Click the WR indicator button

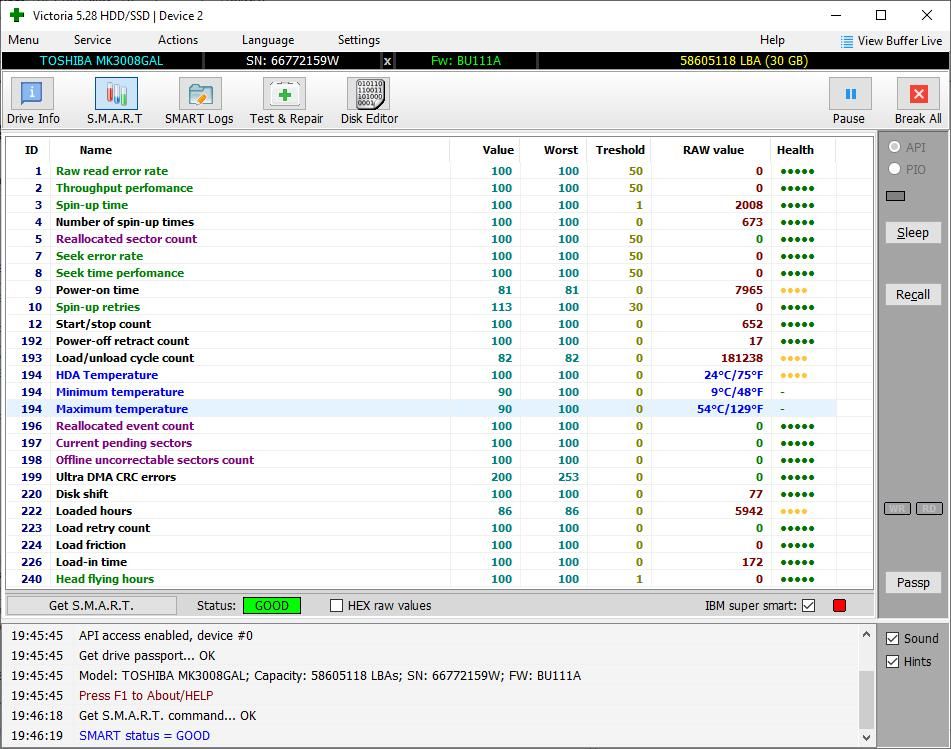(x=898, y=508)
